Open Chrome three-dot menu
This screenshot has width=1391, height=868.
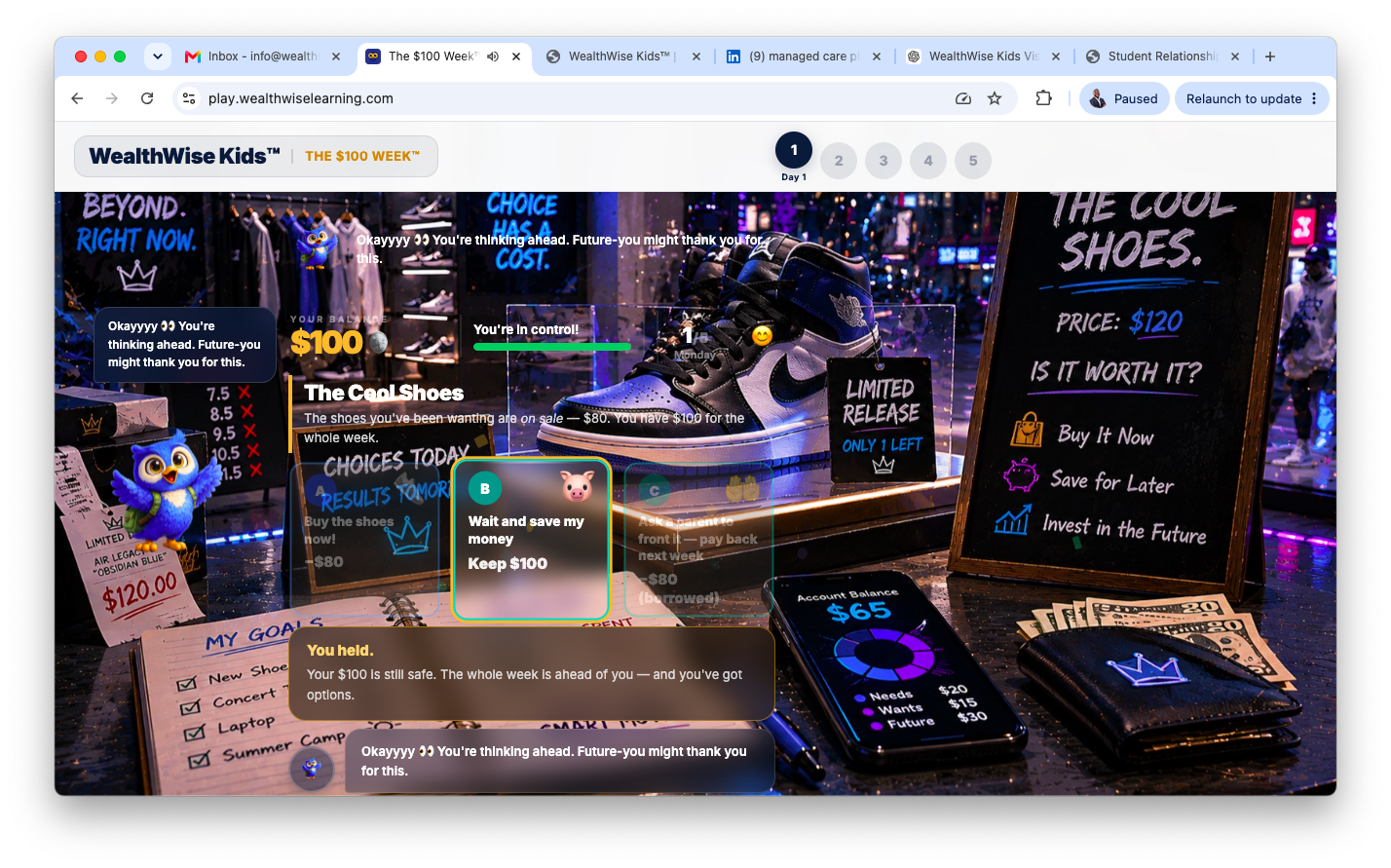pos(1314,98)
